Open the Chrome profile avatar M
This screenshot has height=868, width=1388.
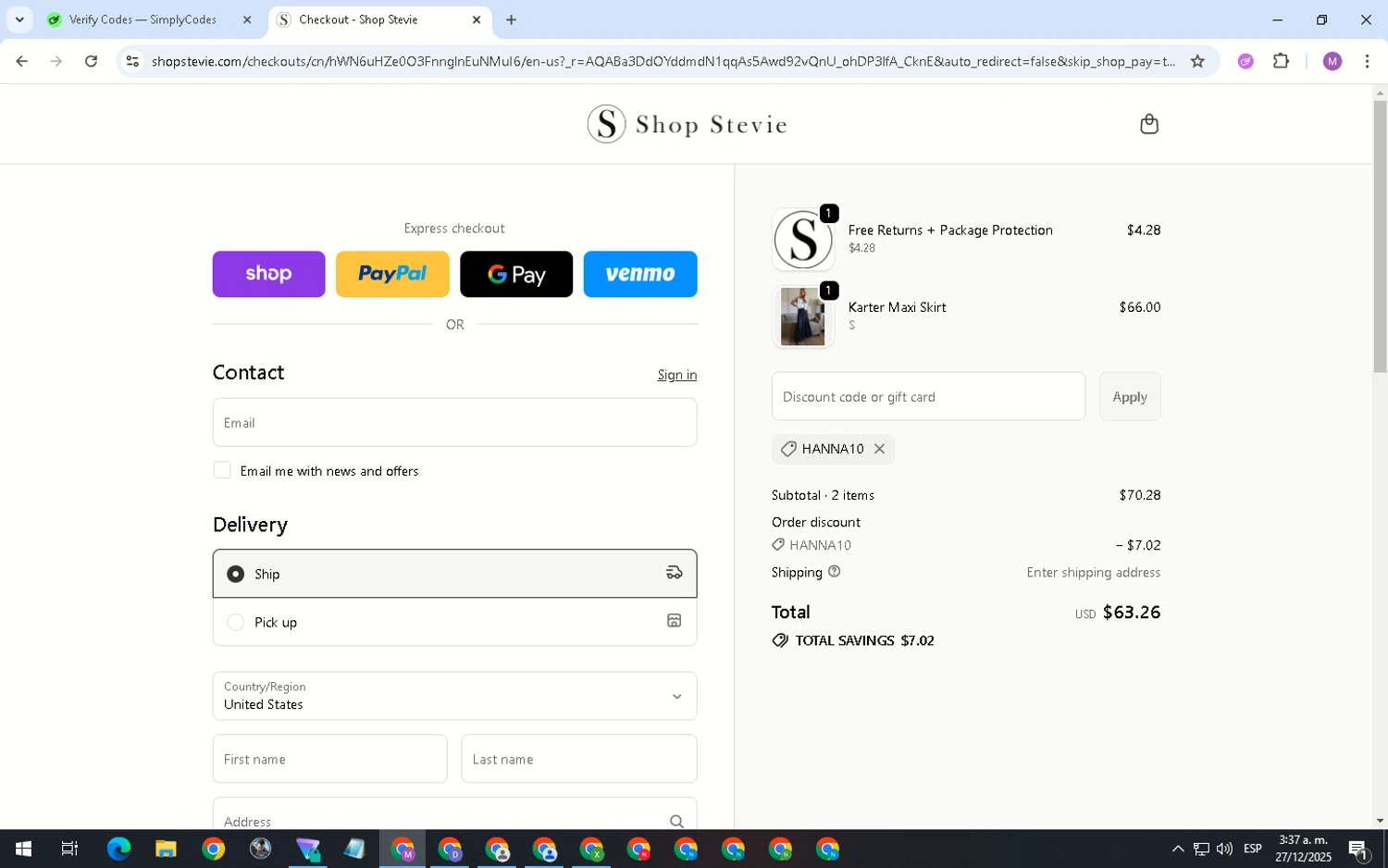(1332, 61)
